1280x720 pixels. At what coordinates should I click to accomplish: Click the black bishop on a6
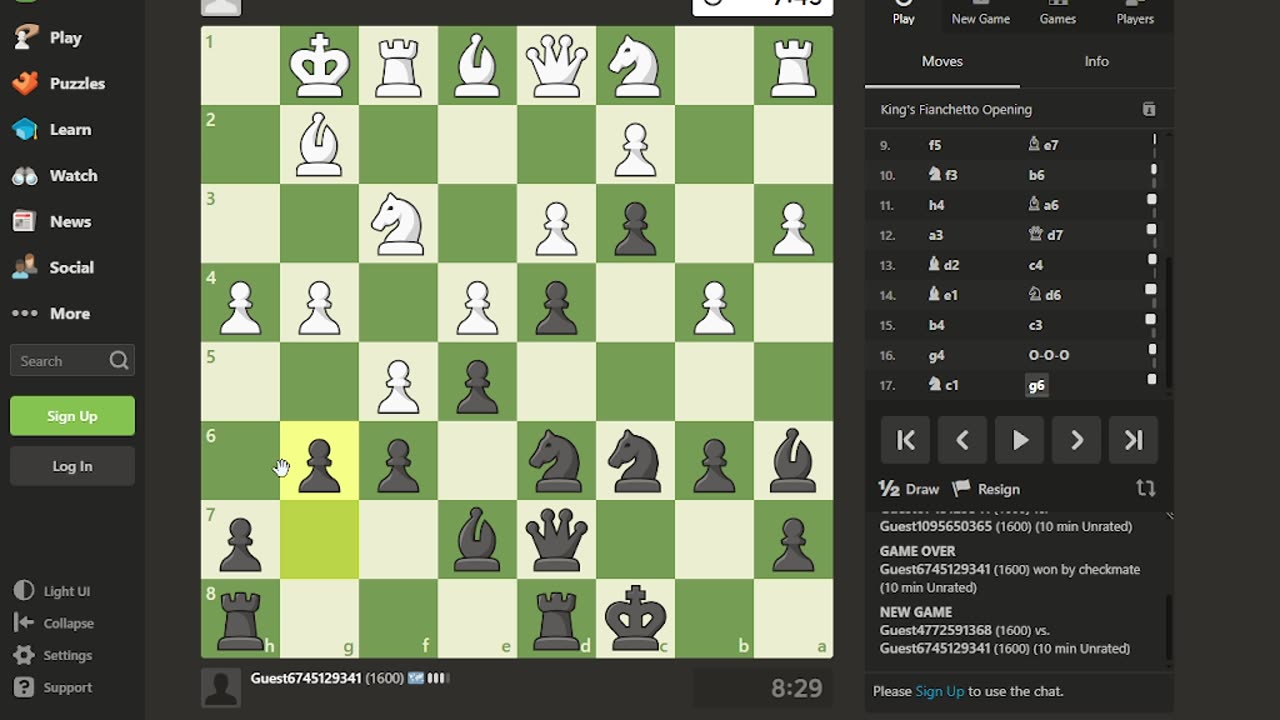coord(793,461)
